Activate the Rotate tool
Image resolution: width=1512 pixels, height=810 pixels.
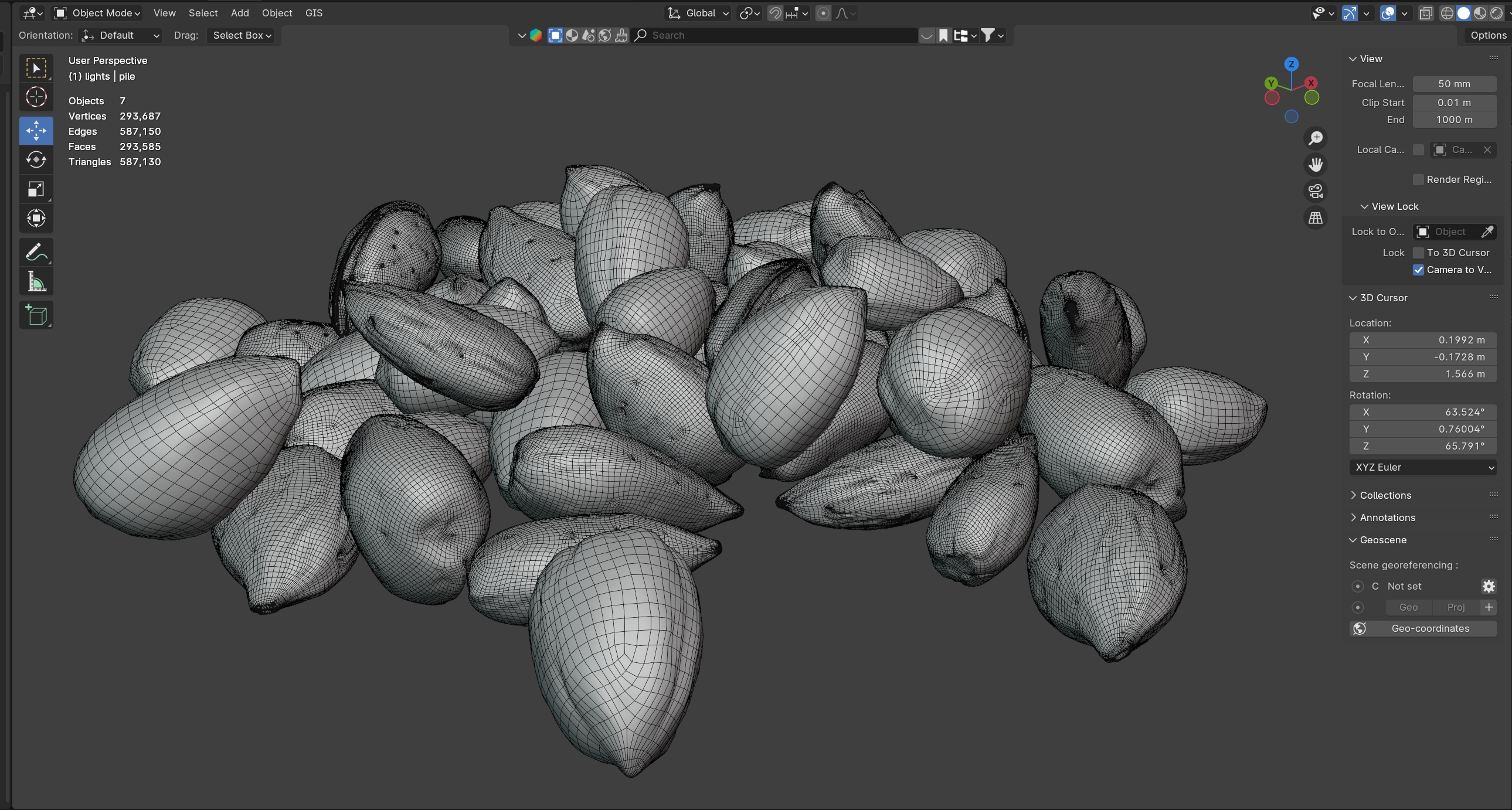click(36, 159)
